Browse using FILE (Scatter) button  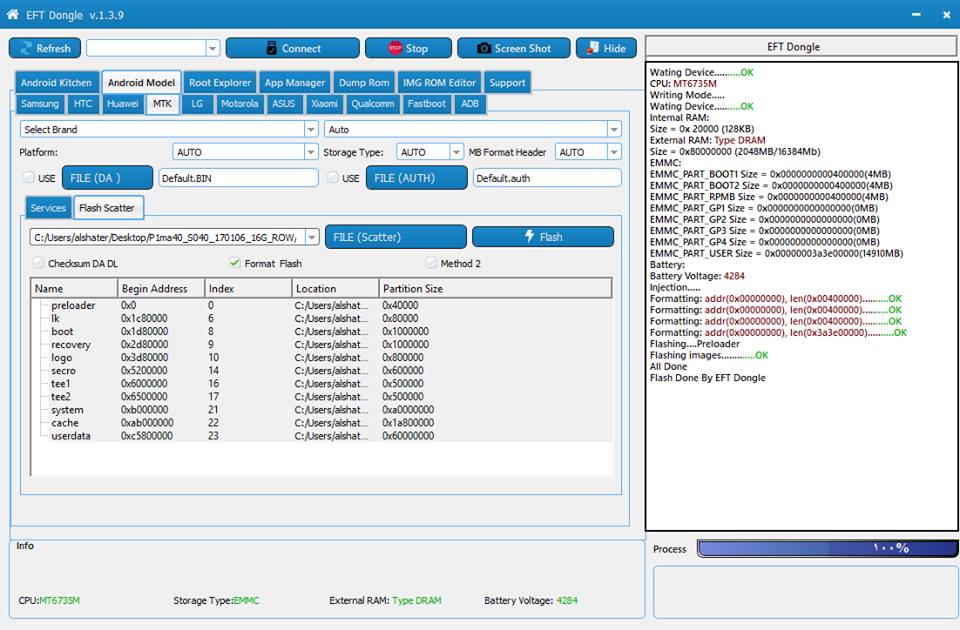[x=395, y=237]
